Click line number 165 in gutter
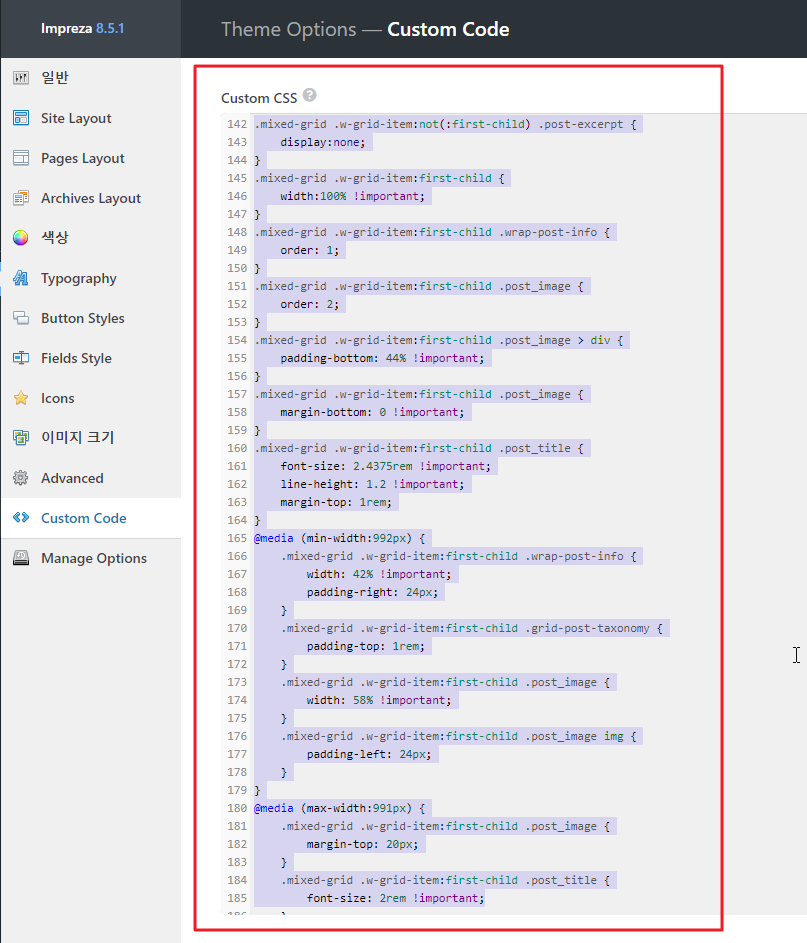This screenshot has height=943, width=807. [x=237, y=538]
